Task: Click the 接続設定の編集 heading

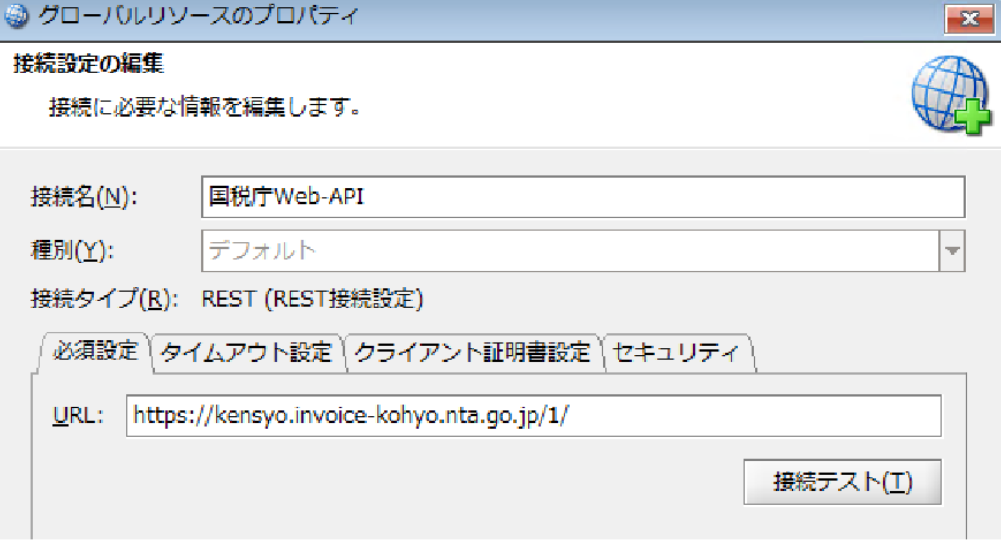Action: pyautogui.click(x=88, y=63)
